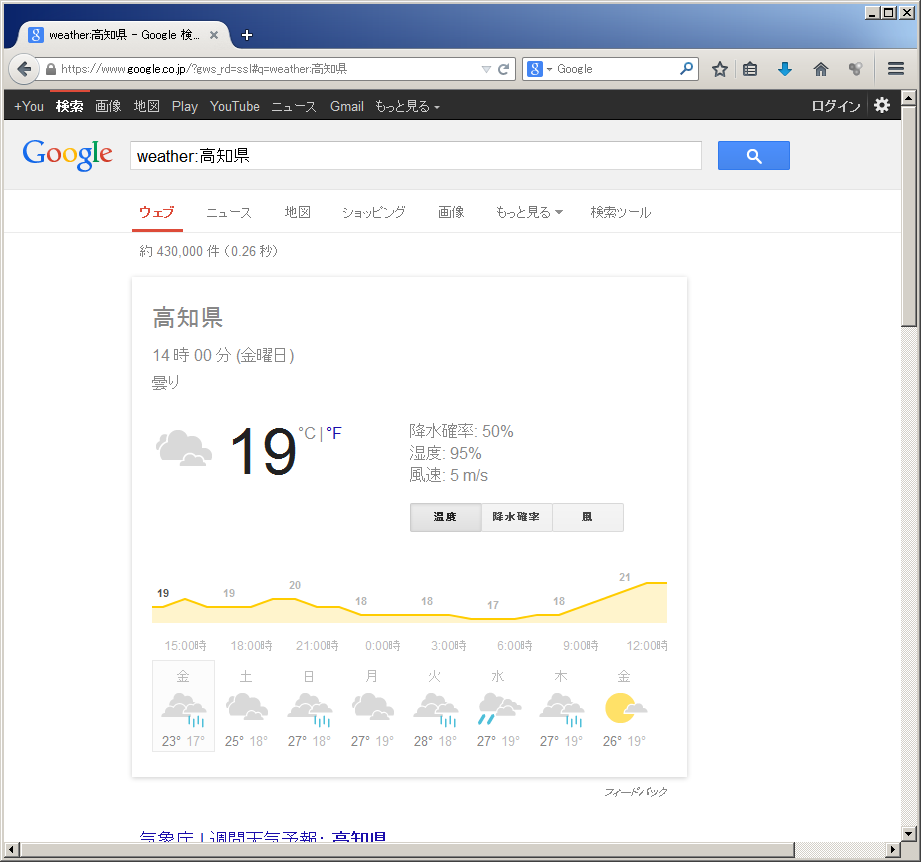Image resolution: width=921 pixels, height=862 pixels.
Task: Open the 検索ツール options
Action: point(621,212)
